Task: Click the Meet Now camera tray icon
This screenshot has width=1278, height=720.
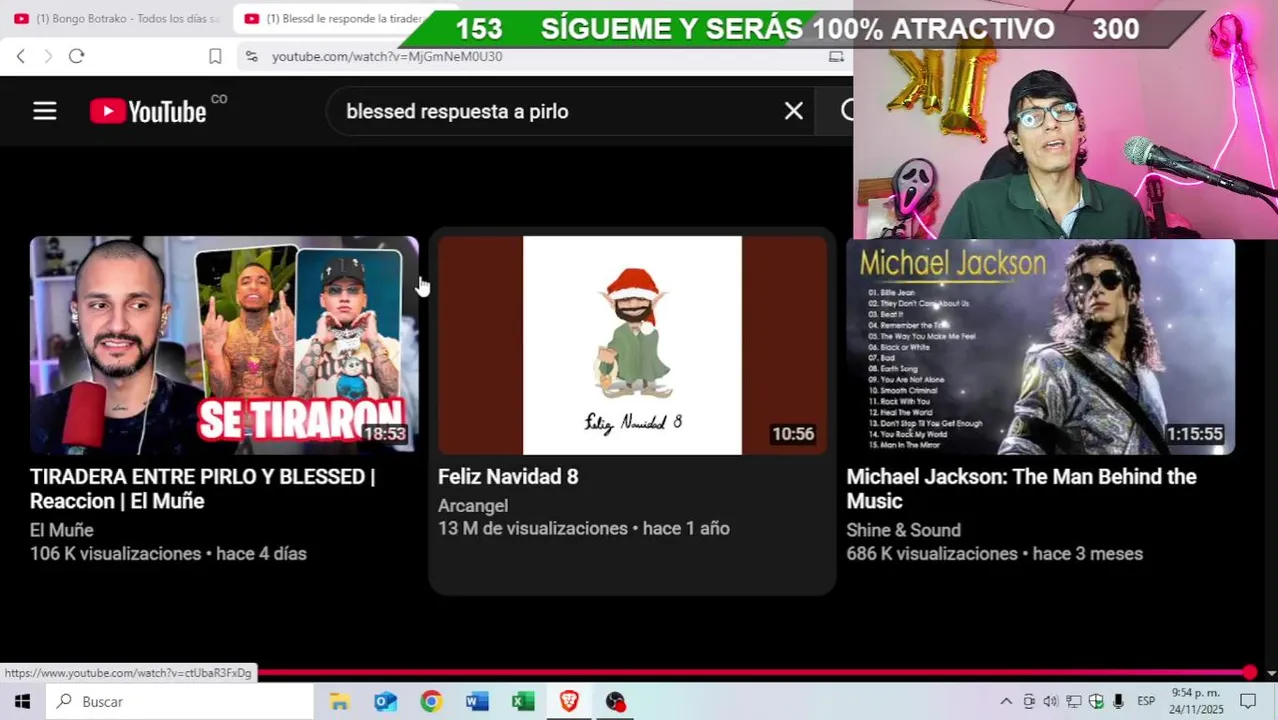Action: coord(1029,701)
